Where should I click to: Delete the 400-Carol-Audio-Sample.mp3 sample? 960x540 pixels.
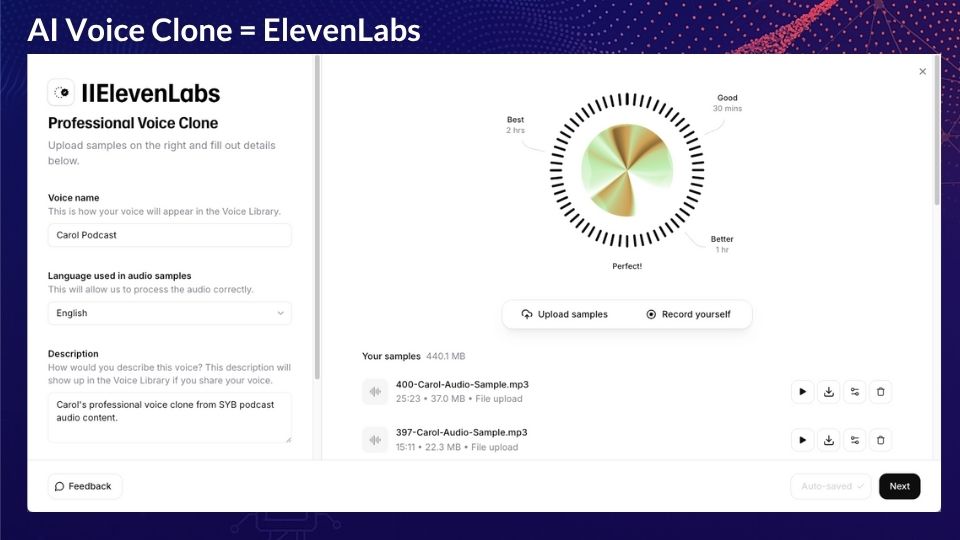pos(880,392)
